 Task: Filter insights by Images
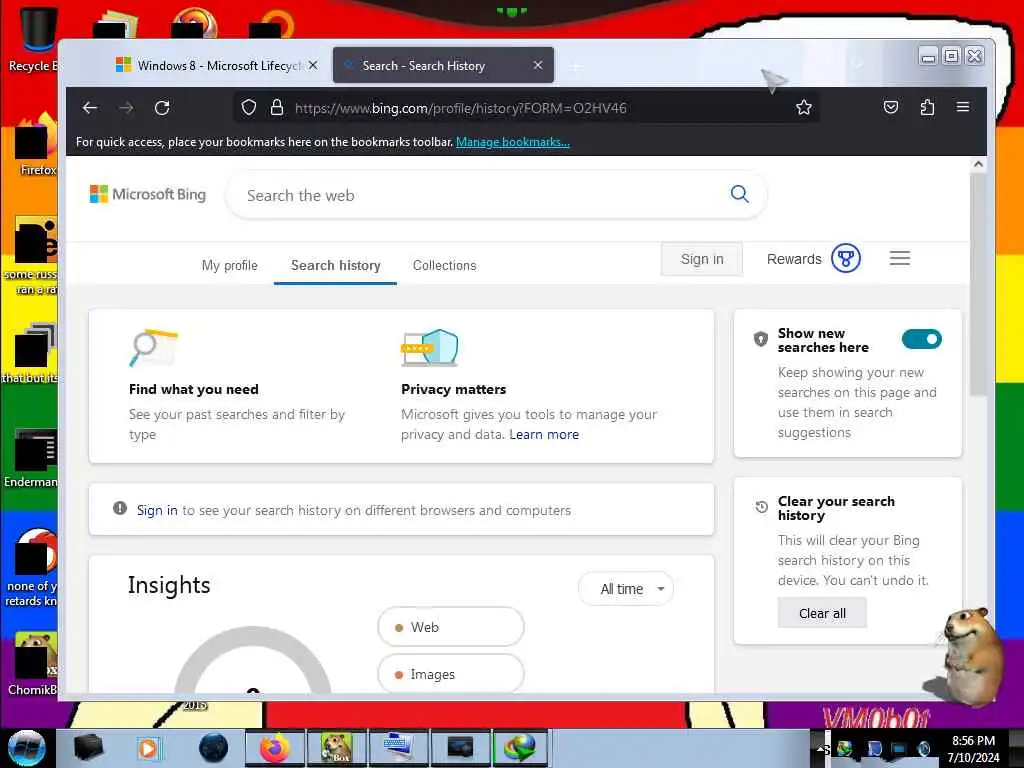(451, 674)
